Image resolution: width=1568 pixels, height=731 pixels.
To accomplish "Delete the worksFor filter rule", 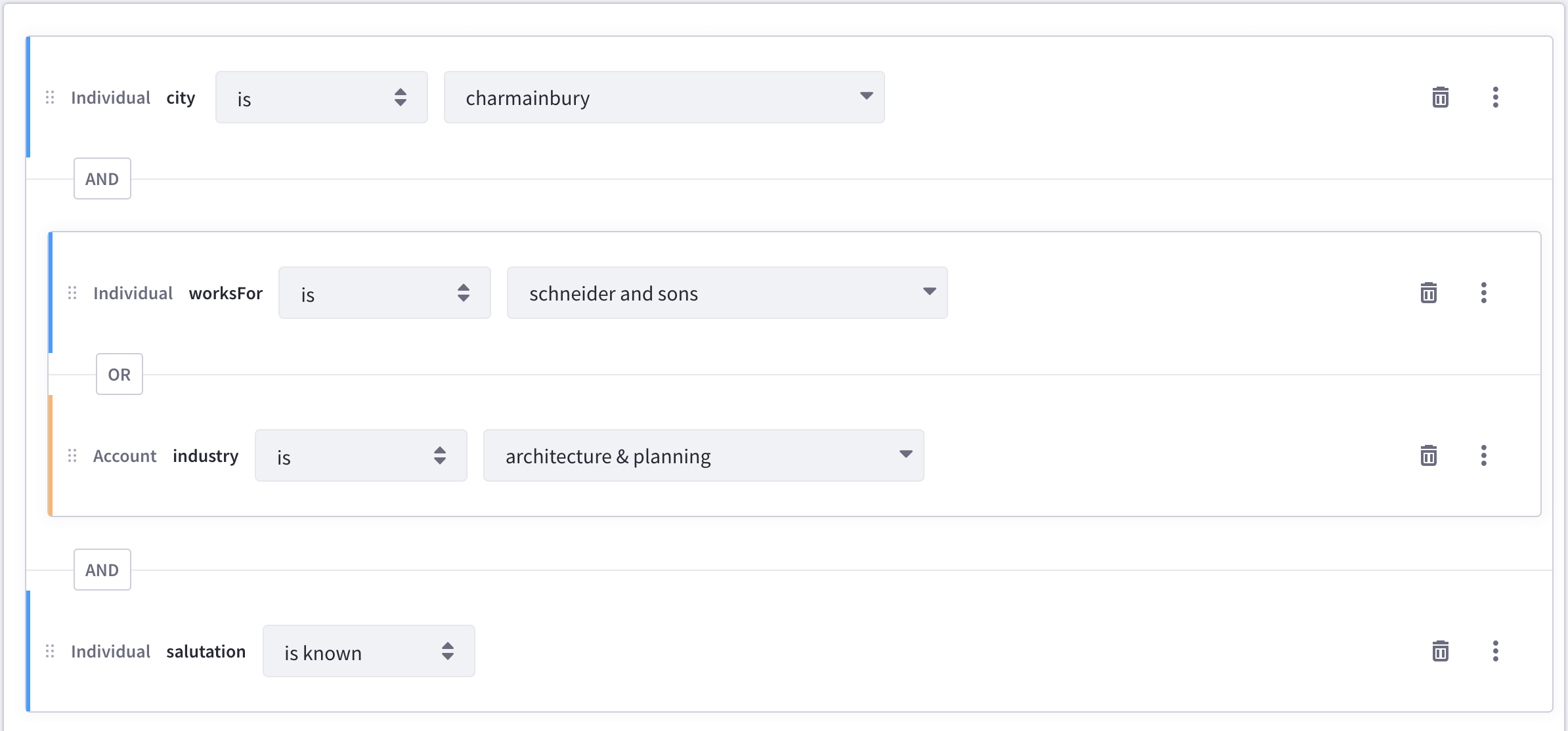I will (1428, 293).
